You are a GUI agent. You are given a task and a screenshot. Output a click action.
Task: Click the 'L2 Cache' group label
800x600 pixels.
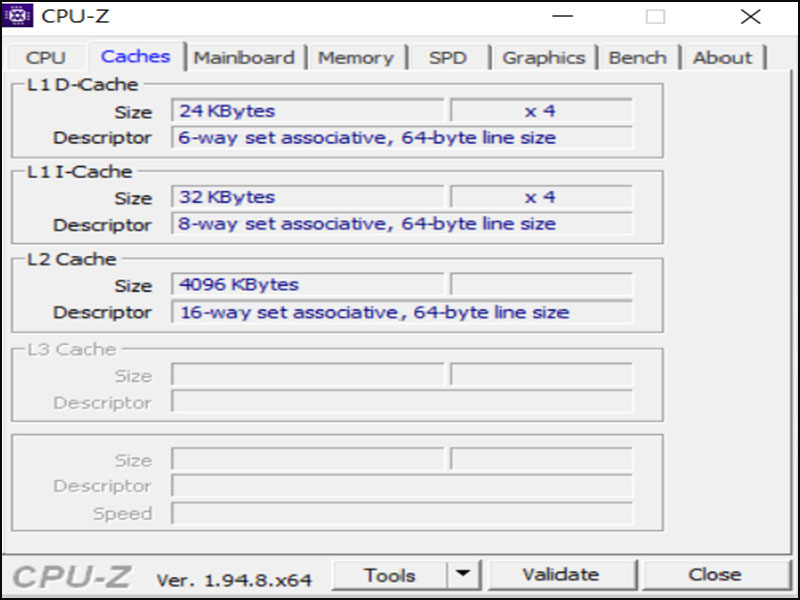click(x=72, y=259)
